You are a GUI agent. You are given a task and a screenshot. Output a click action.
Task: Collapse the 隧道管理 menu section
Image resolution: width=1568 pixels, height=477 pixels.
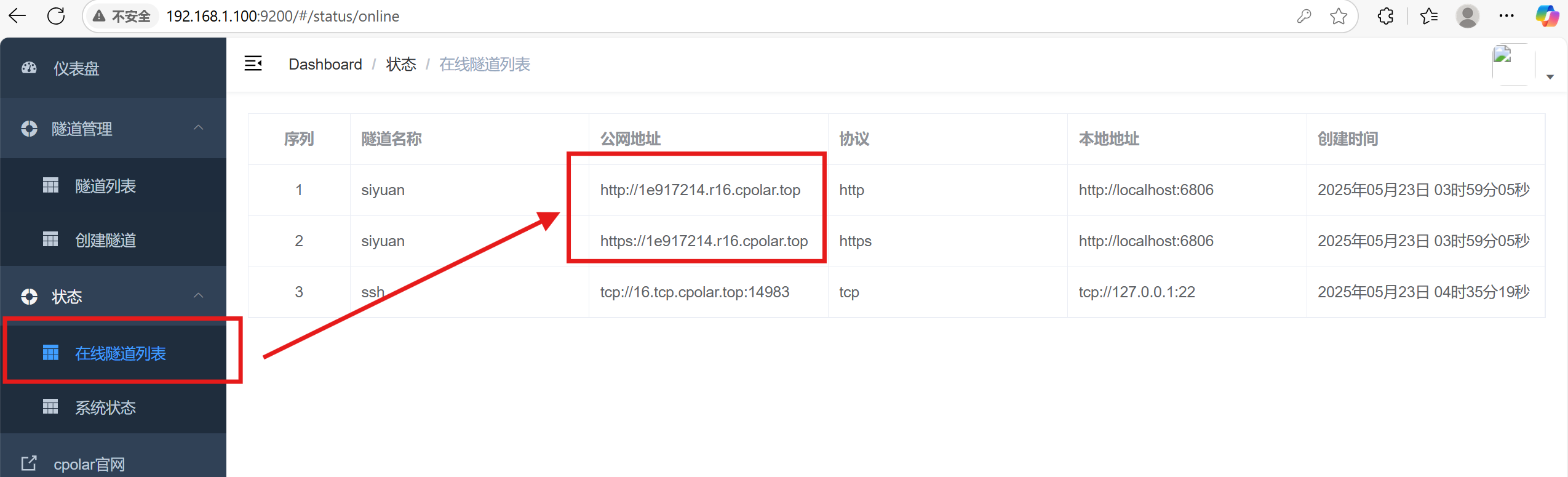click(198, 128)
